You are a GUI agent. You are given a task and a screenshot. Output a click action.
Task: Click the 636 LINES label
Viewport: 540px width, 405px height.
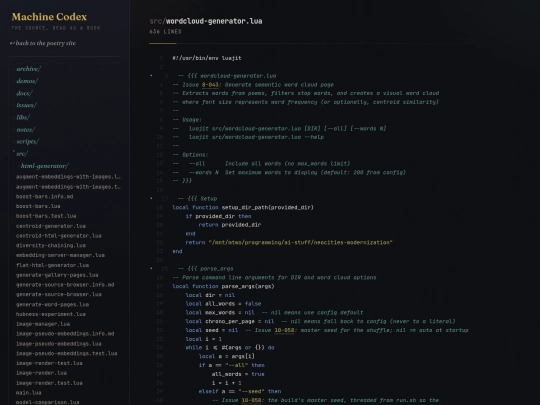point(165,31)
